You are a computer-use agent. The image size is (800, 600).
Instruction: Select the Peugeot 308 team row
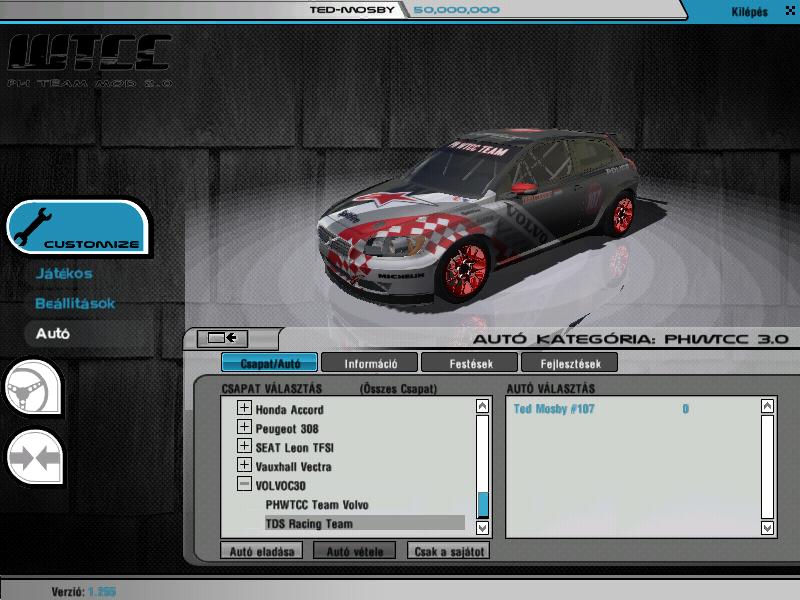(x=287, y=429)
